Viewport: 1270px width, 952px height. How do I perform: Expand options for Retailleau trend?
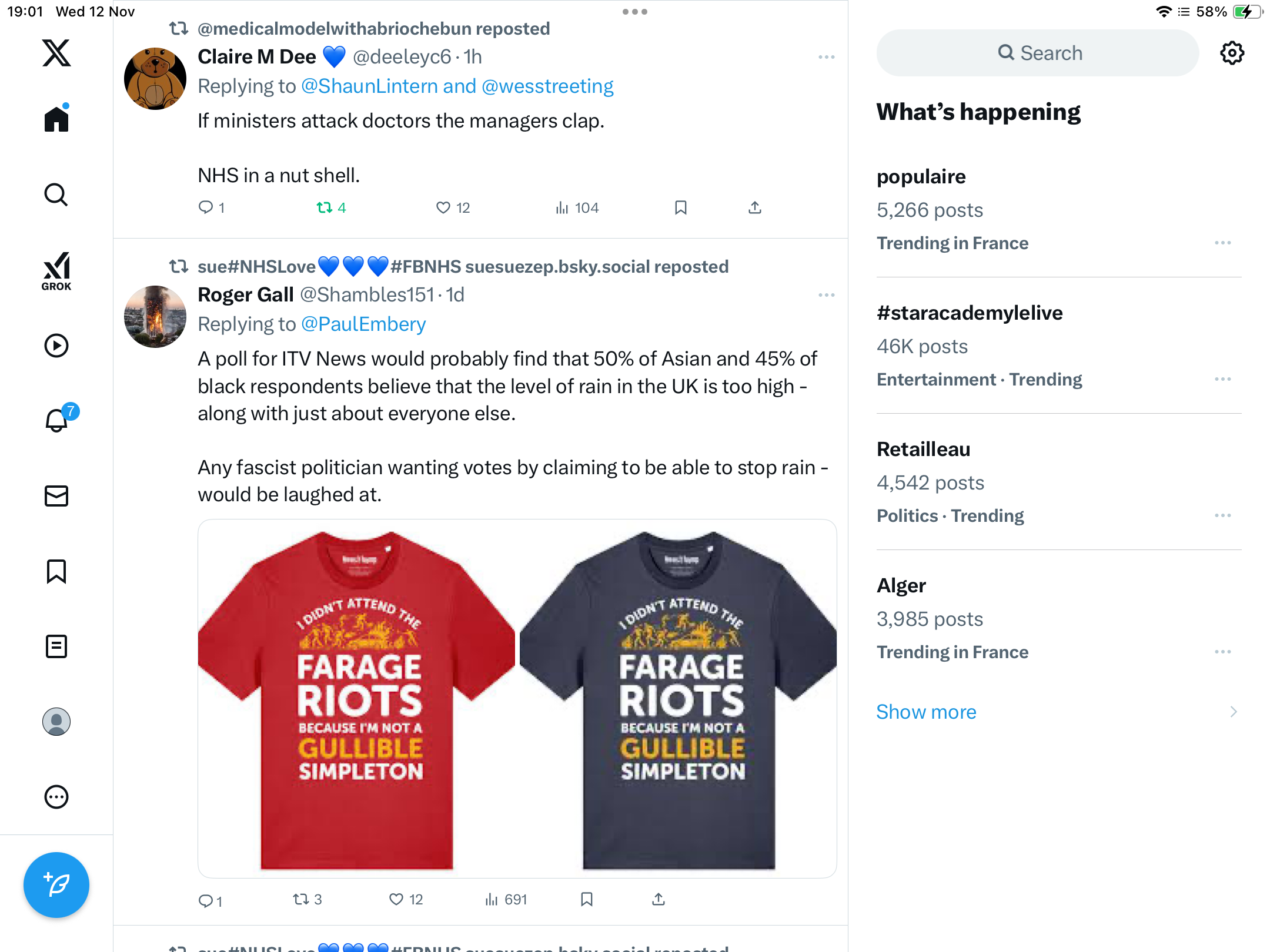click(1222, 515)
